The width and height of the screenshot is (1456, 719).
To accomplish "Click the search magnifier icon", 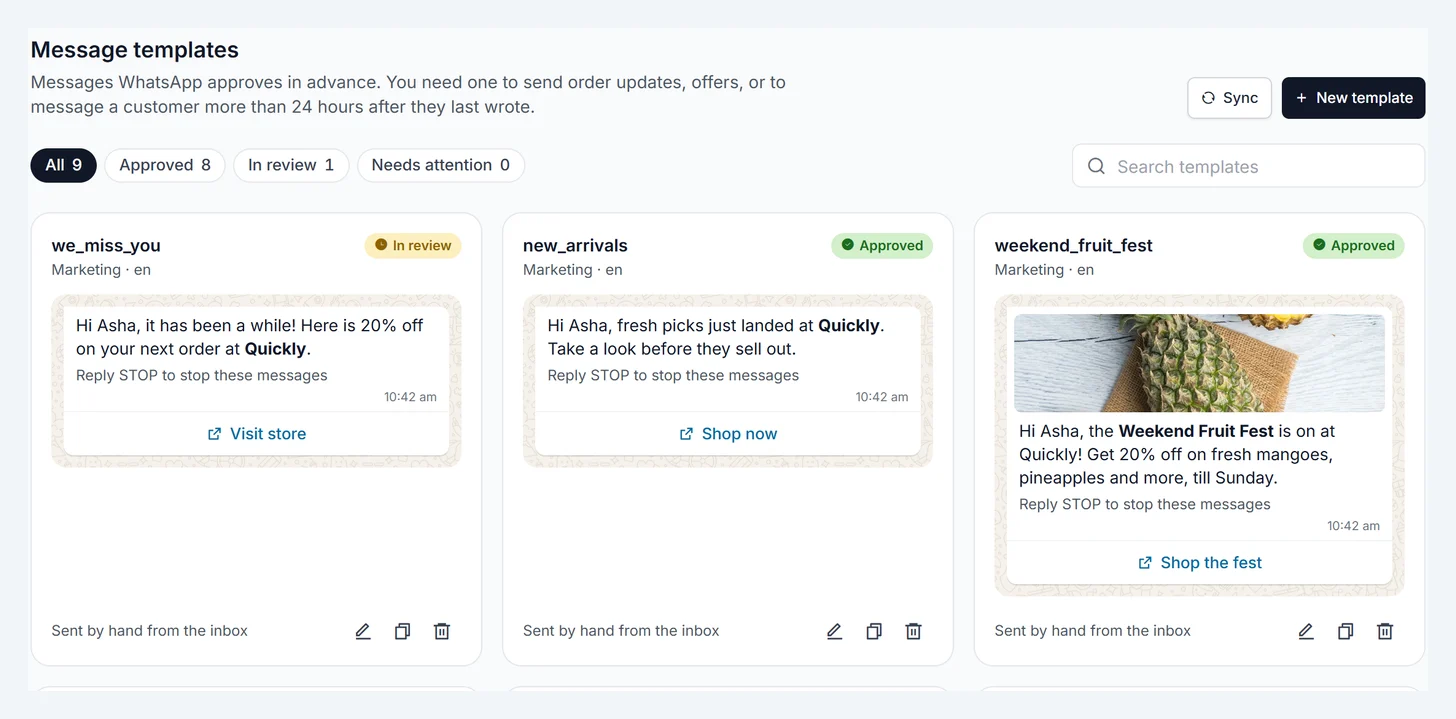I will coord(1097,166).
